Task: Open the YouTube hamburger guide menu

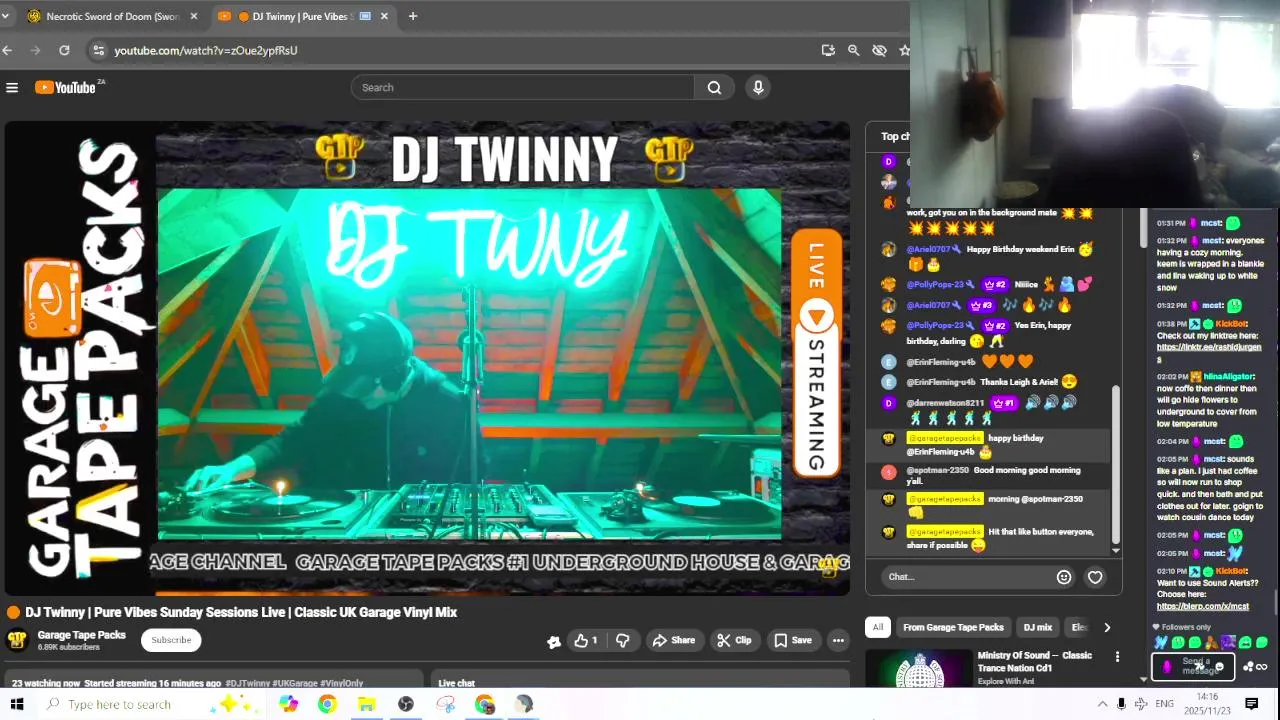Action: pyautogui.click(x=12, y=88)
